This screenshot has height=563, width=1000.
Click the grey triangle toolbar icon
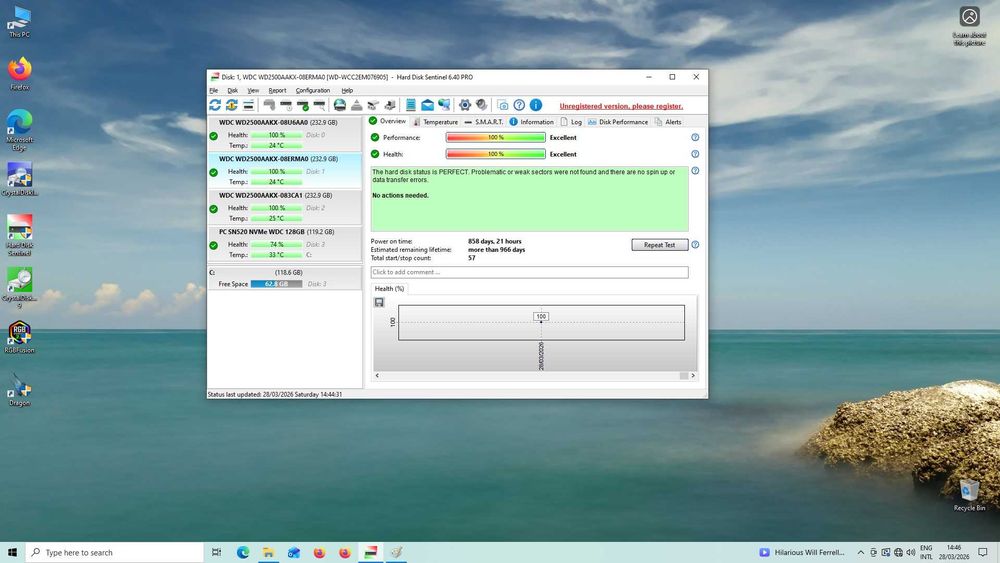(x=357, y=105)
